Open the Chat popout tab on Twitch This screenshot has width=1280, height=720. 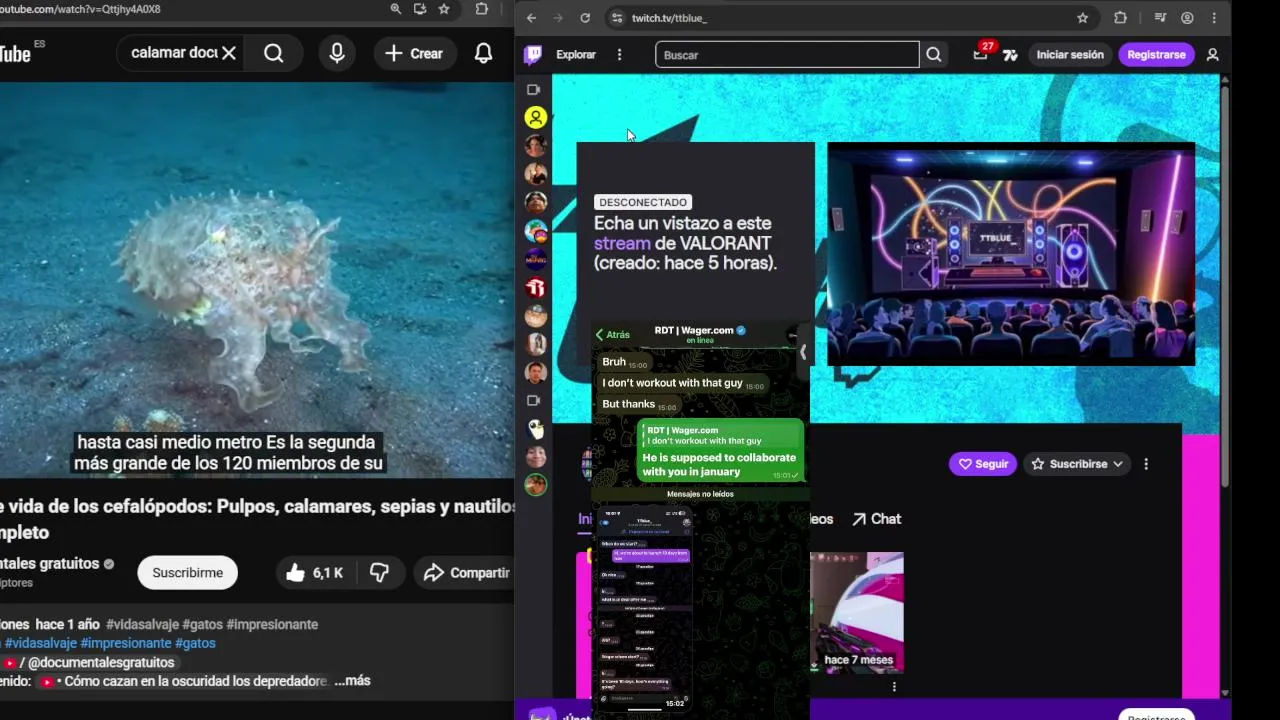click(x=877, y=519)
